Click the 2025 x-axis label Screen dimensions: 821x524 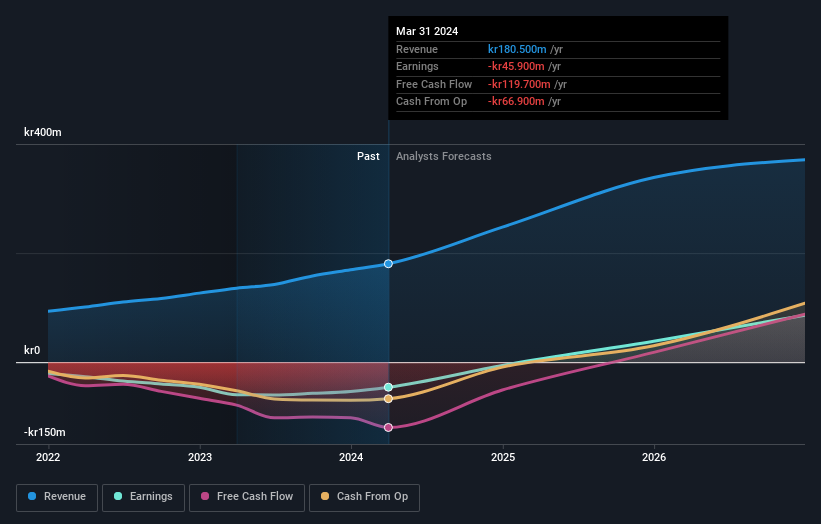(503, 458)
